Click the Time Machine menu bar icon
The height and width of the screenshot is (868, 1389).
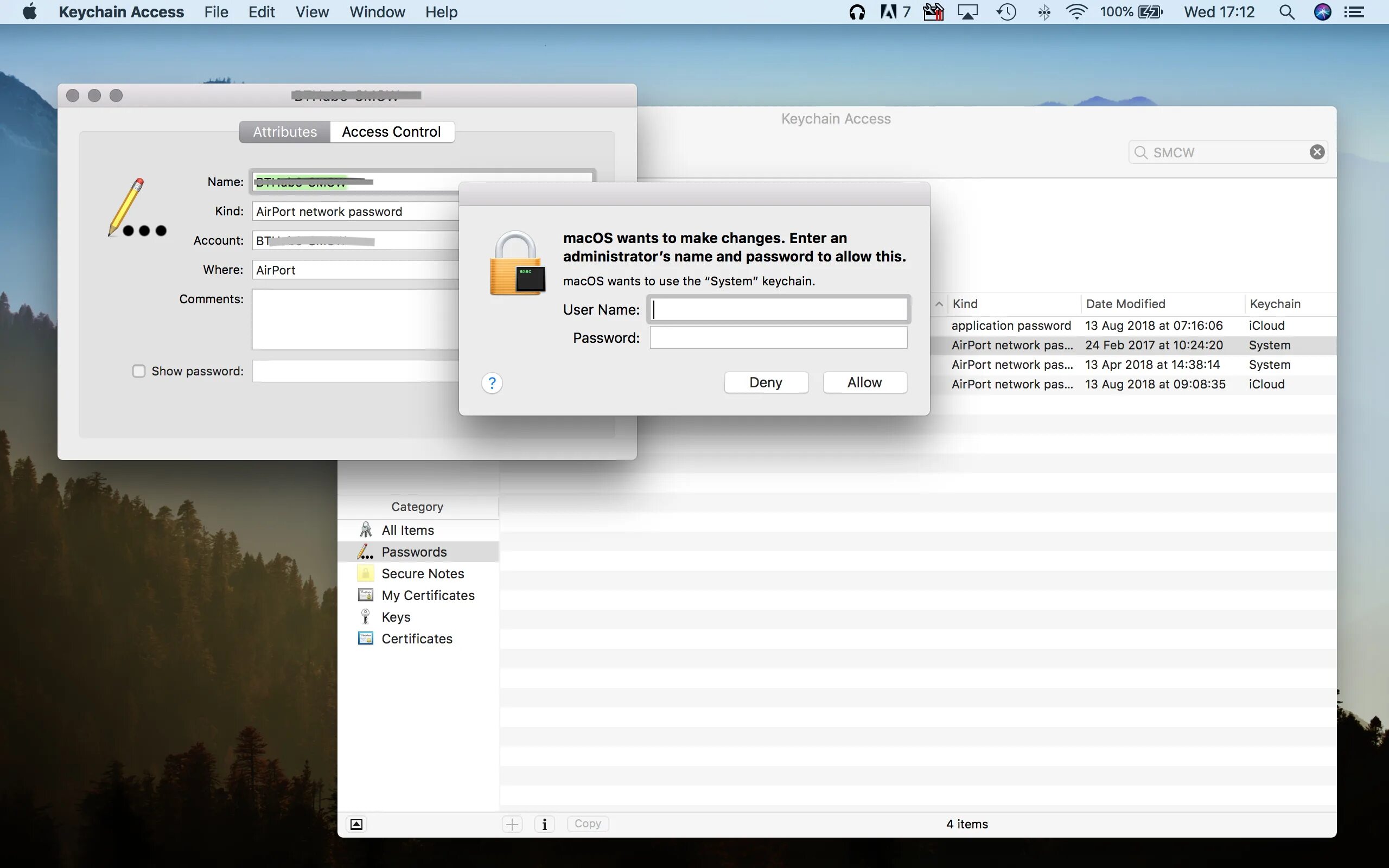click(1006, 12)
